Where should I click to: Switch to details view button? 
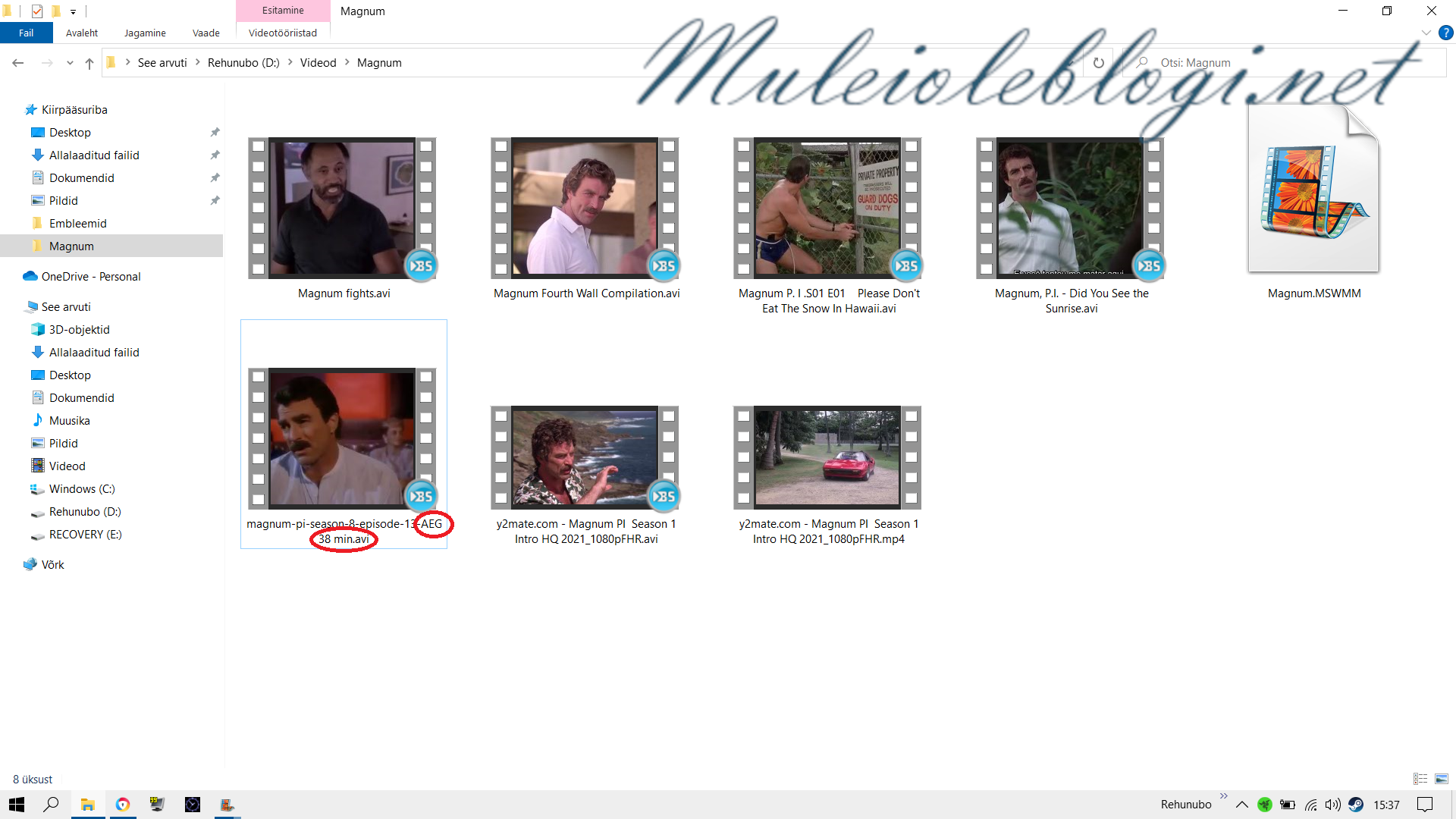pos(1420,779)
